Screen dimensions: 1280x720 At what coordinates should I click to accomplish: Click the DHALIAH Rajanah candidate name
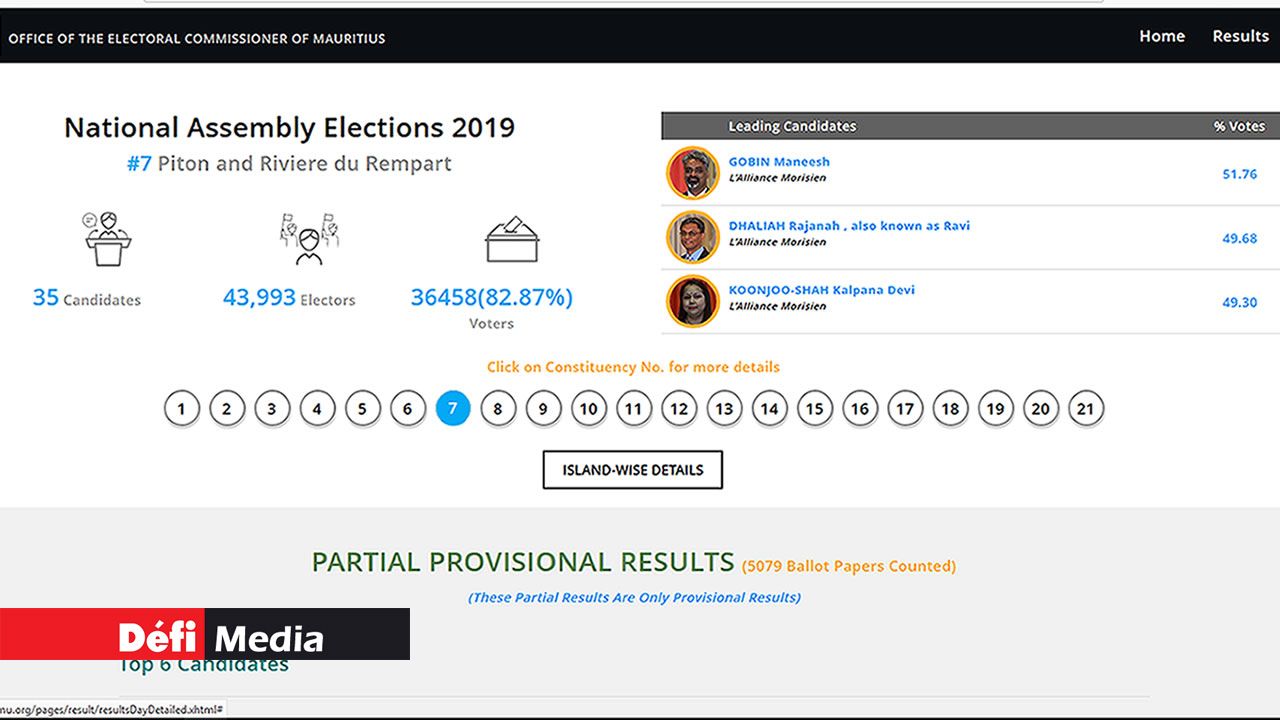point(849,226)
